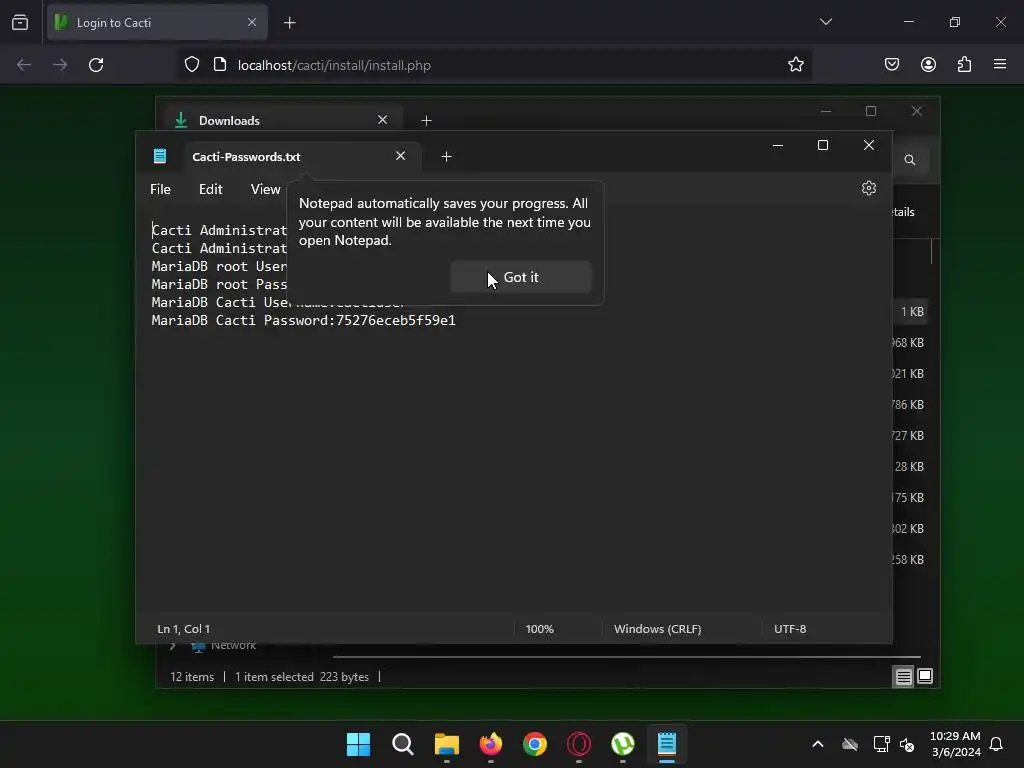Click the tracking protection shield icon
The width and height of the screenshot is (1024, 768).
[x=191, y=65]
